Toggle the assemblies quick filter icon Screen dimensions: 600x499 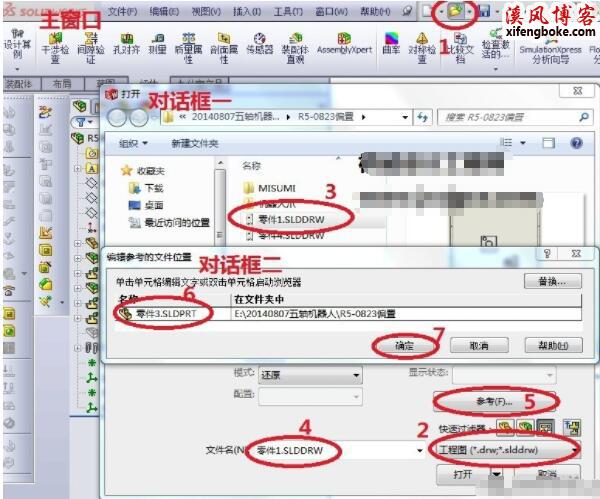(x=525, y=427)
